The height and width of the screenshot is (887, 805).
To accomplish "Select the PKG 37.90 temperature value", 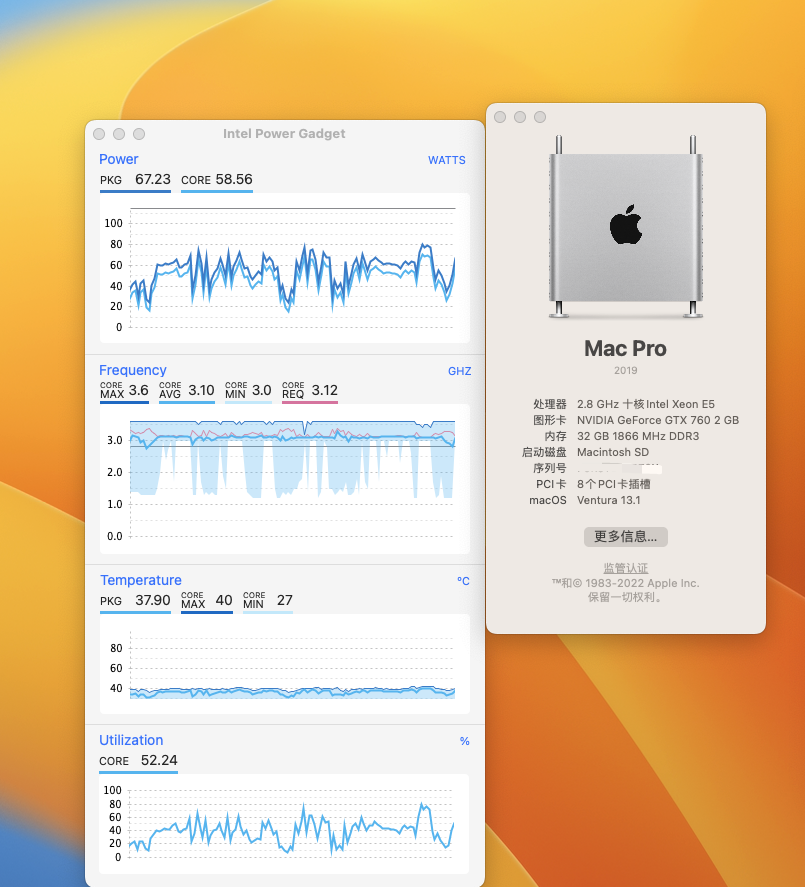I will tap(135, 601).
